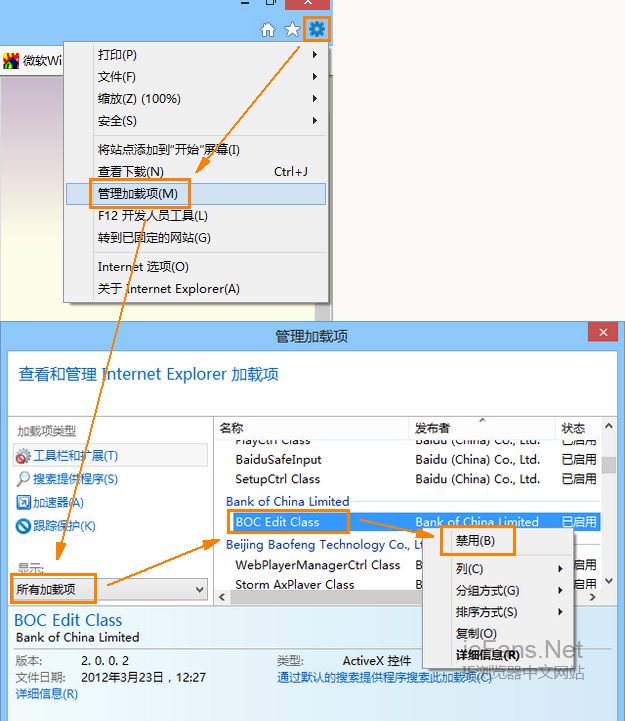Select the SetupCtrl Class row

tap(408, 479)
